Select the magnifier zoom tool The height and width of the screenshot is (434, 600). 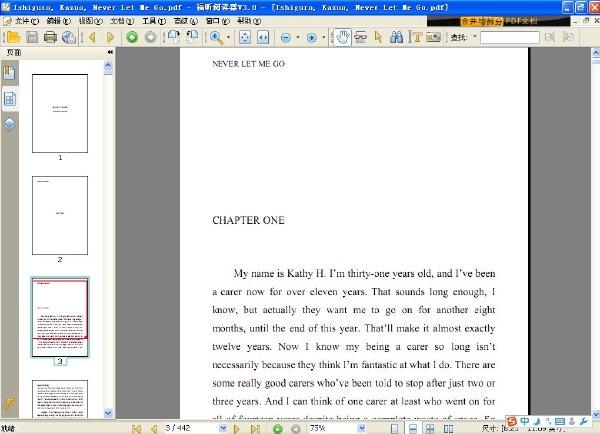(x=216, y=37)
